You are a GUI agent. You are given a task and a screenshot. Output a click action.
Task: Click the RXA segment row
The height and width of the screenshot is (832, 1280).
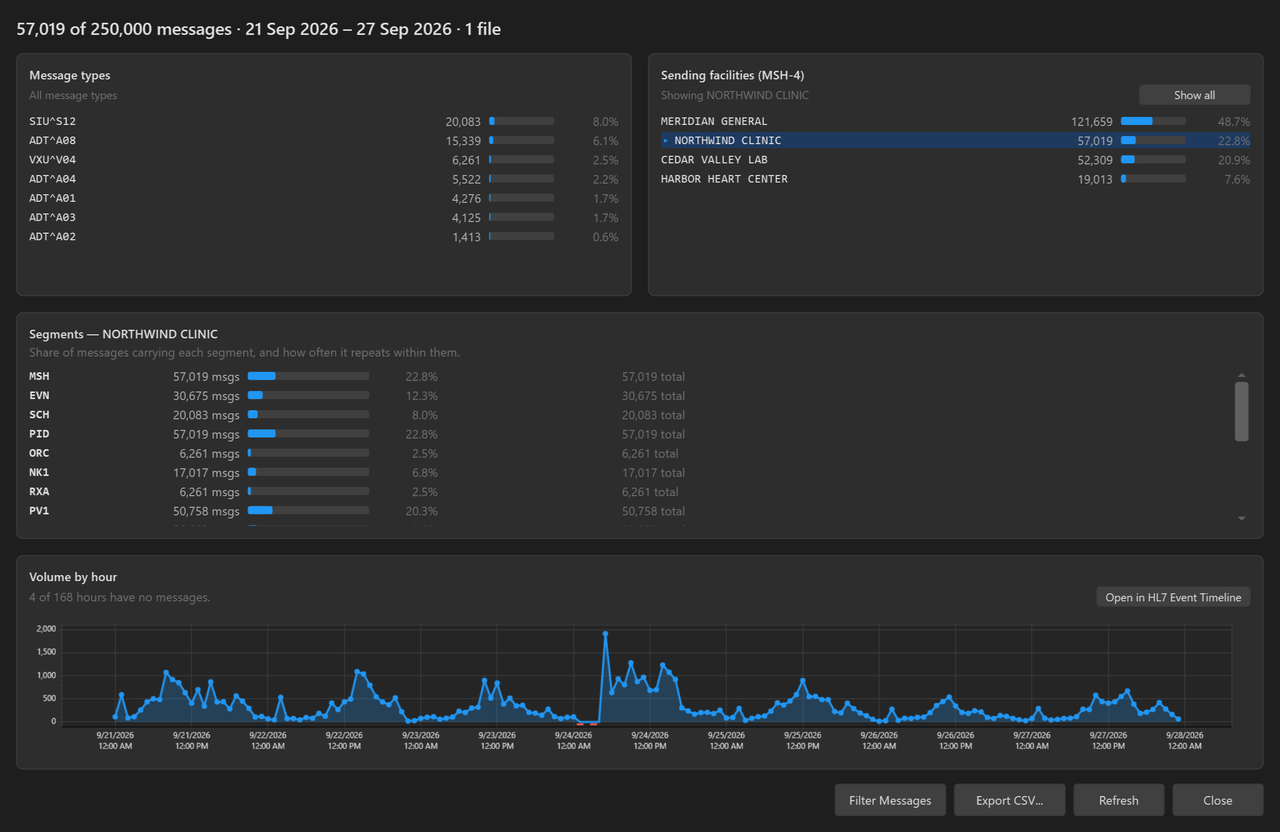(630, 492)
